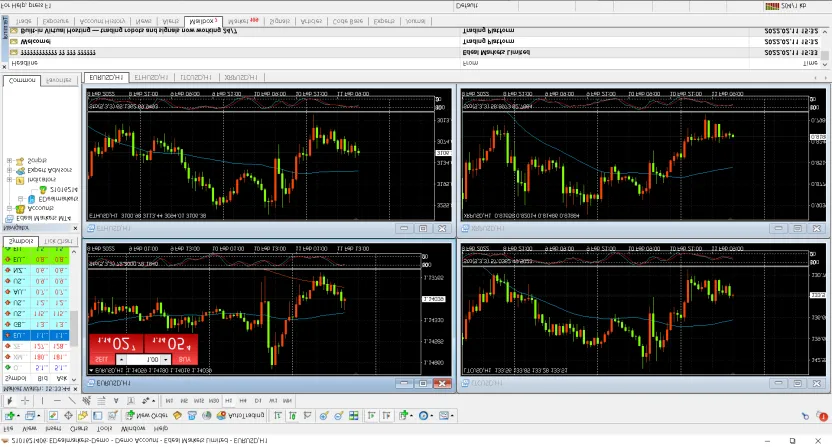The image size is (833, 447).
Task: Switch timeframe to M1
Action: click(x=169, y=401)
